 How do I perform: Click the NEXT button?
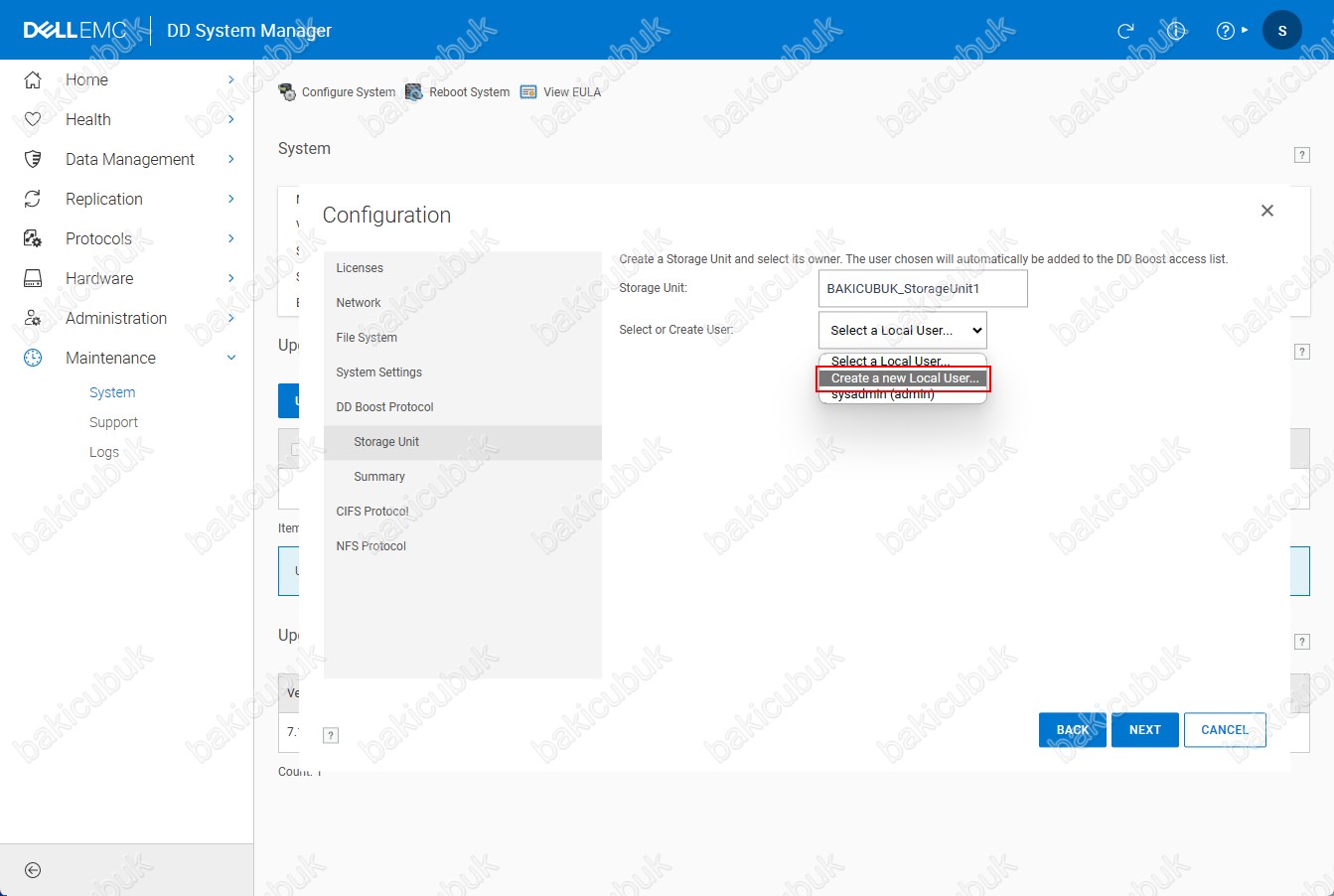[1145, 730]
